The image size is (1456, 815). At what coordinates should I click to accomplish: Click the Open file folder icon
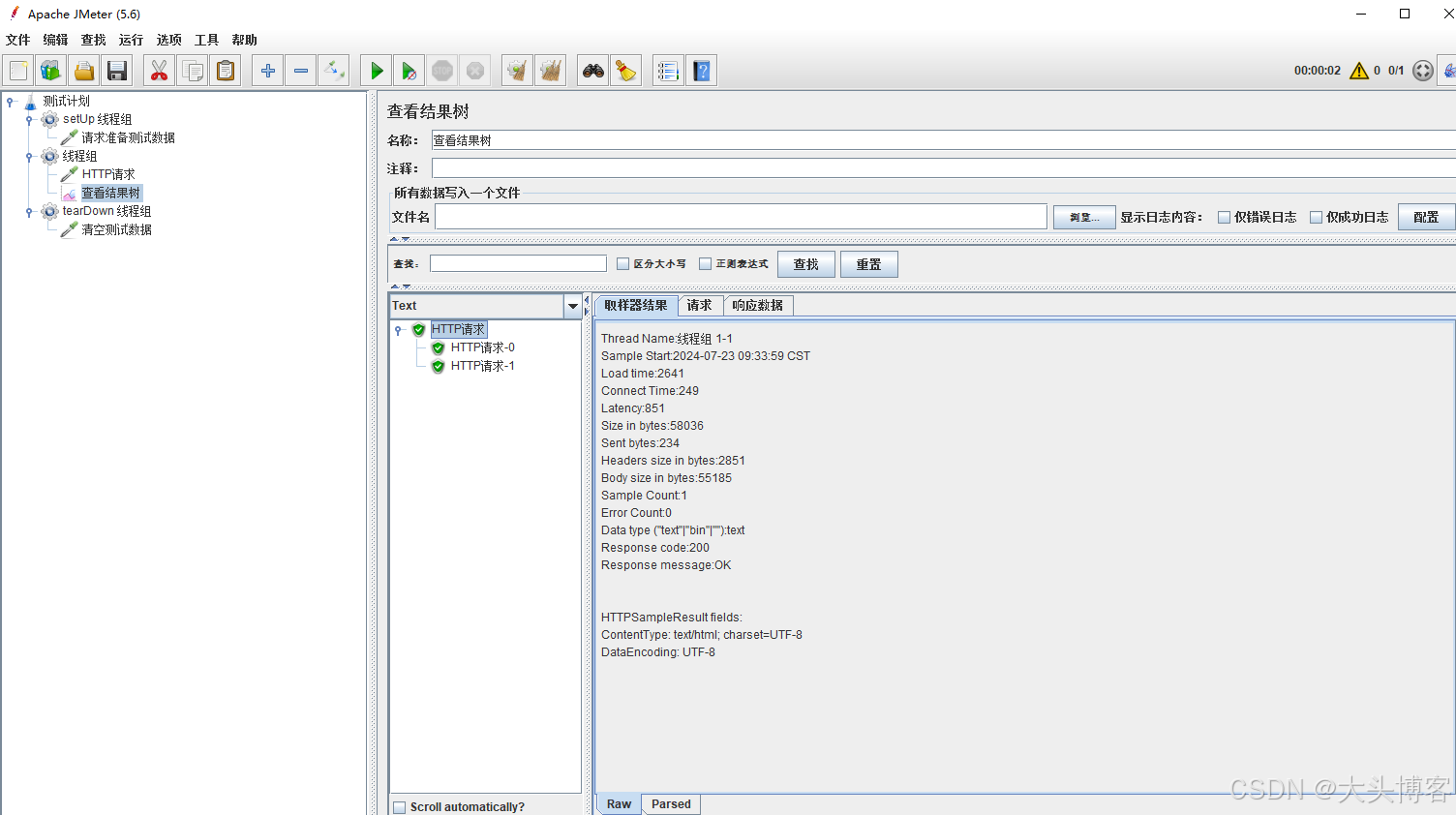pyautogui.click(x=84, y=71)
